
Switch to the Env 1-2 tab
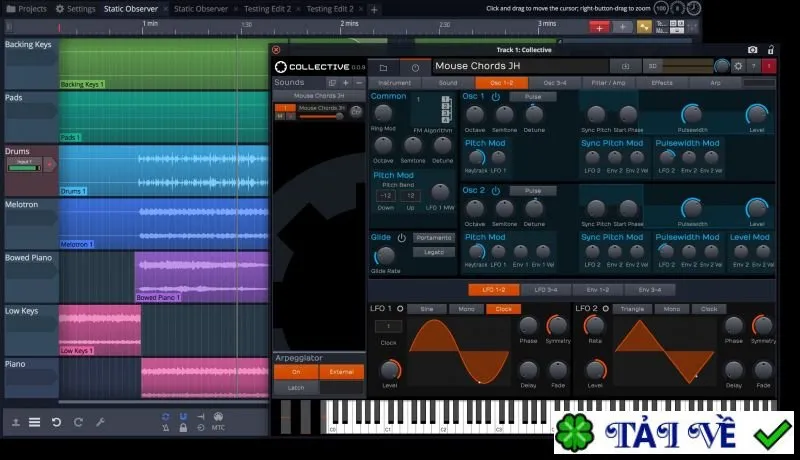(597, 290)
